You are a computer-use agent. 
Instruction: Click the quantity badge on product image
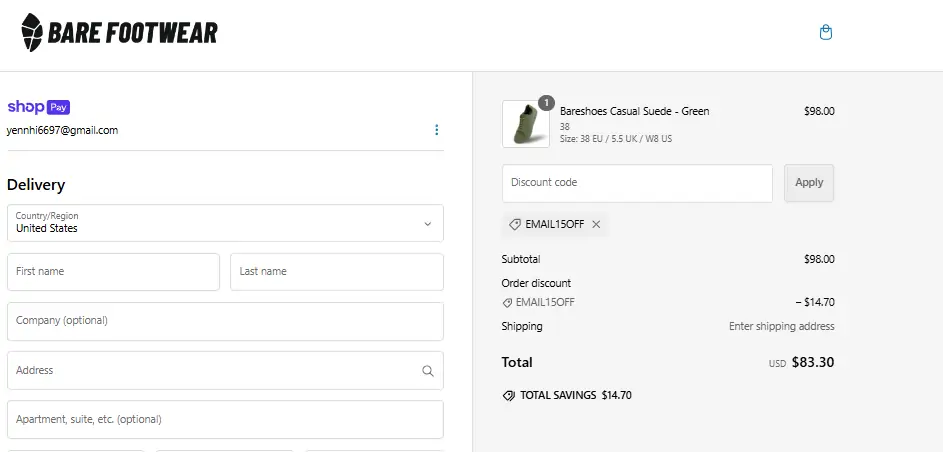pos(546,102)
